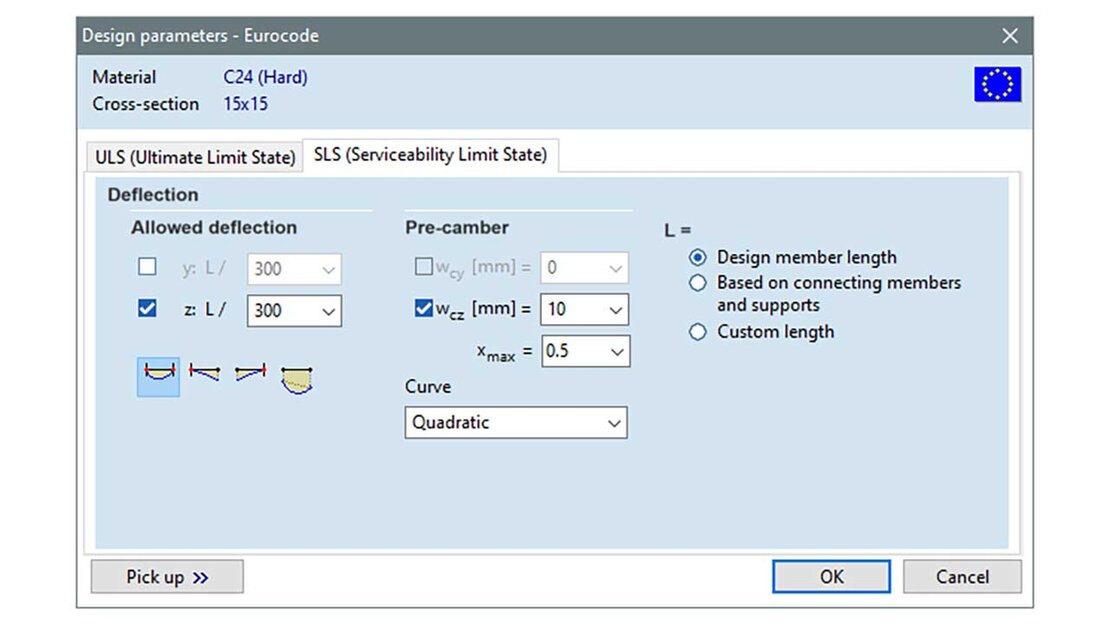The width and height of the screenshot is (1110, 624).
Task: Click the Pre-camber heading
Action: pos(457,227)
